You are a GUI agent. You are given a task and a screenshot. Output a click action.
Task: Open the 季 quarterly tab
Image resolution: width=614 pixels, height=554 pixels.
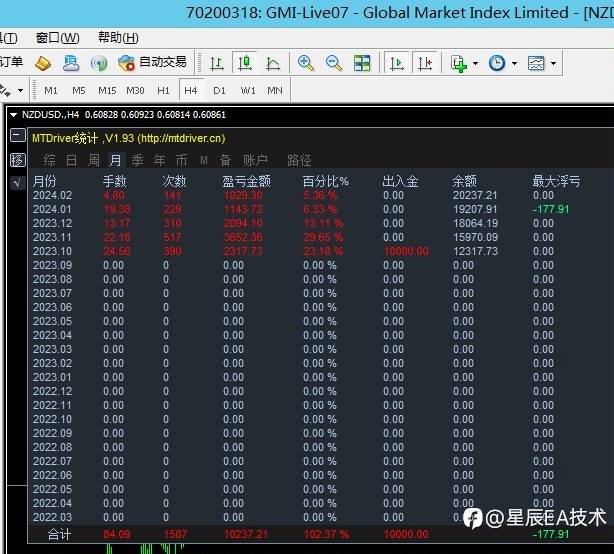(x=137, y=160)
